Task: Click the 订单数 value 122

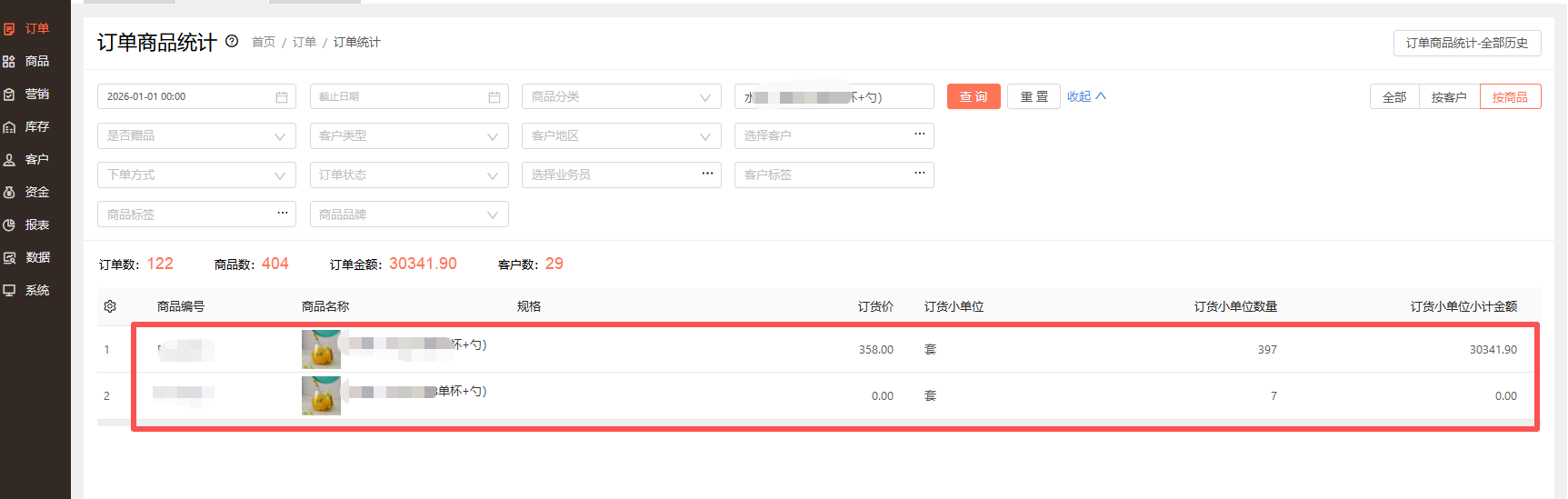Action: (160, 264)
